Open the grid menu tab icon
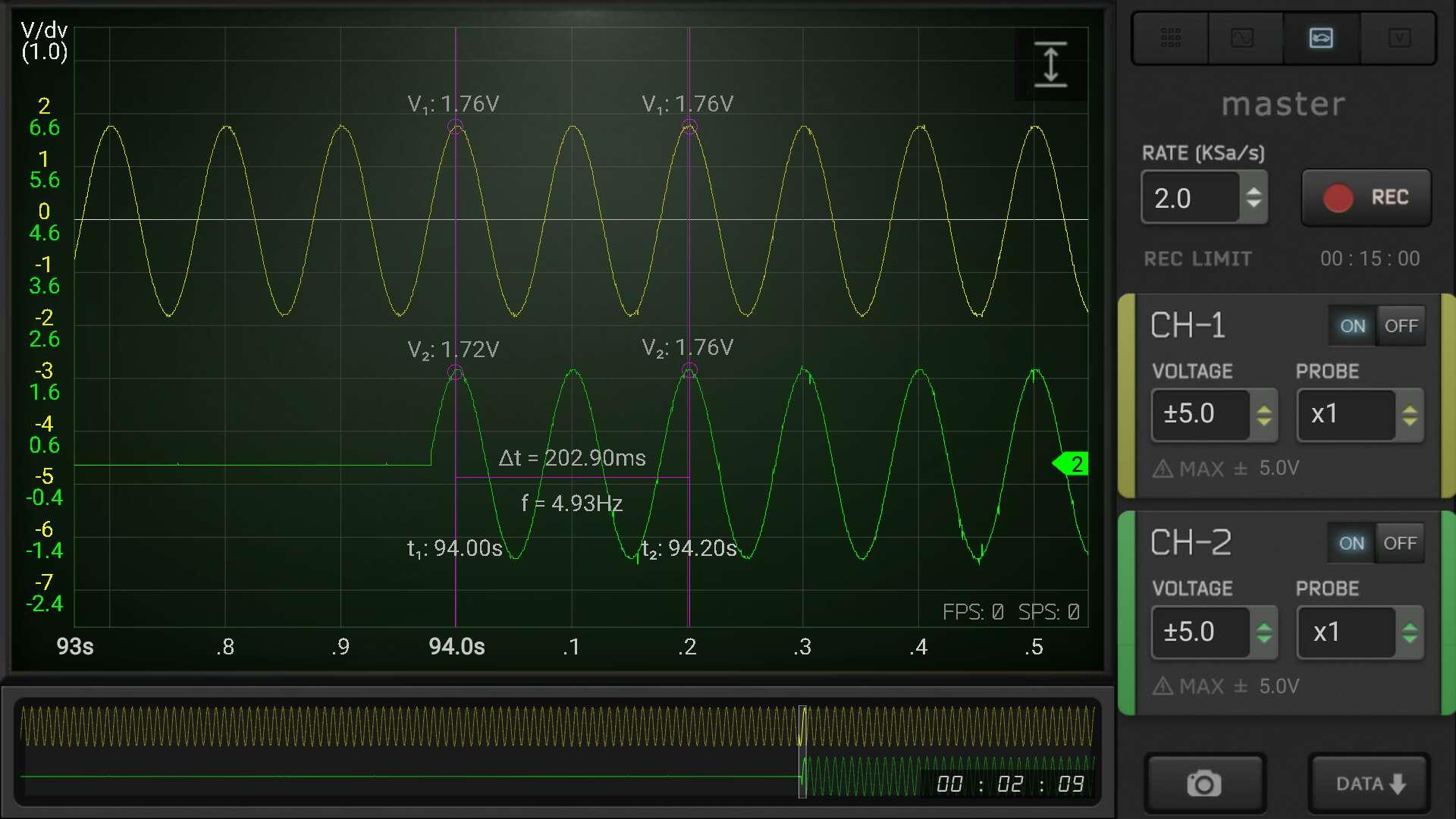Screen dimensions: 1456x819 (1170, 37)
